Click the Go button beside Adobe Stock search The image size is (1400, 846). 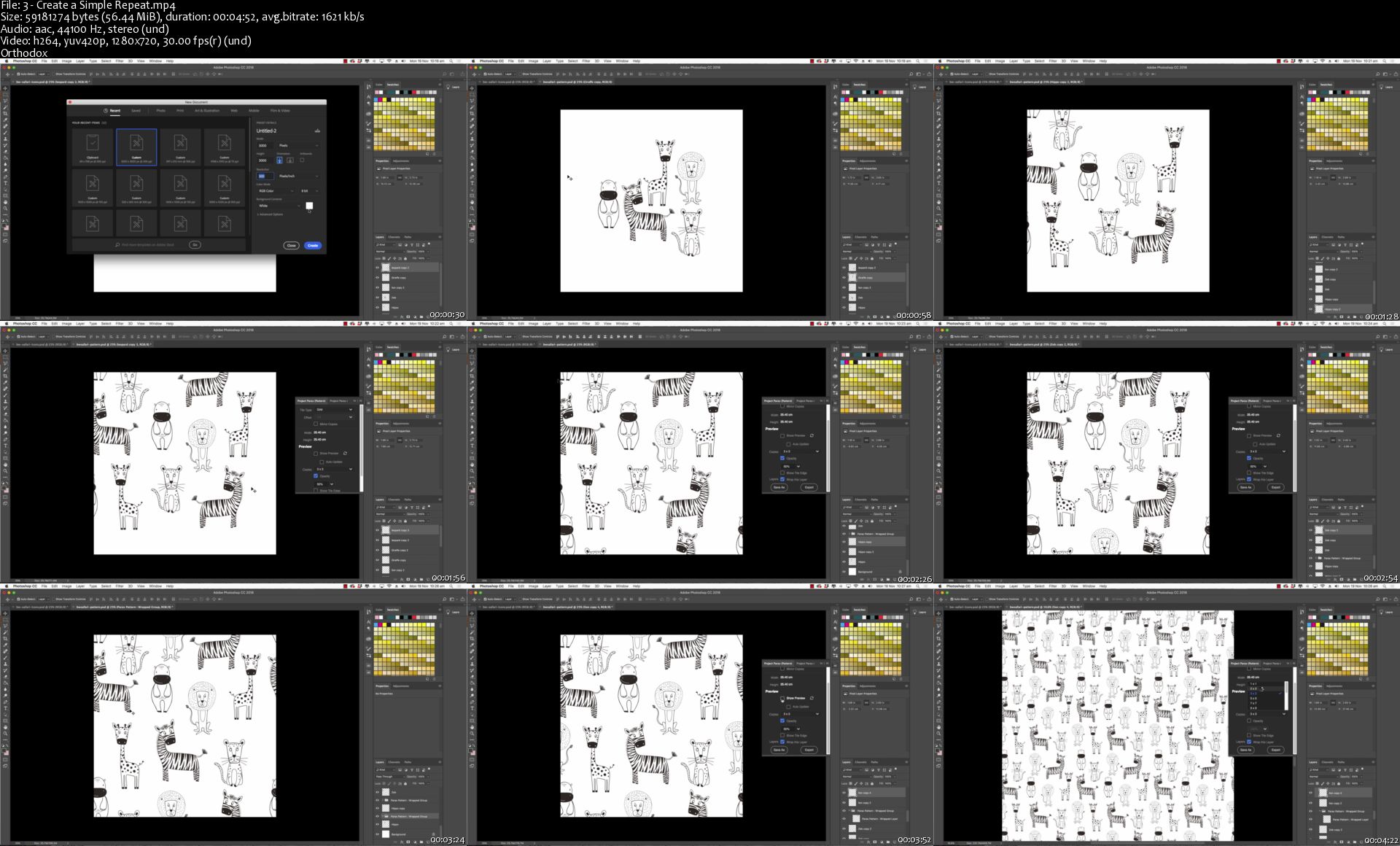tap(195, 245)
